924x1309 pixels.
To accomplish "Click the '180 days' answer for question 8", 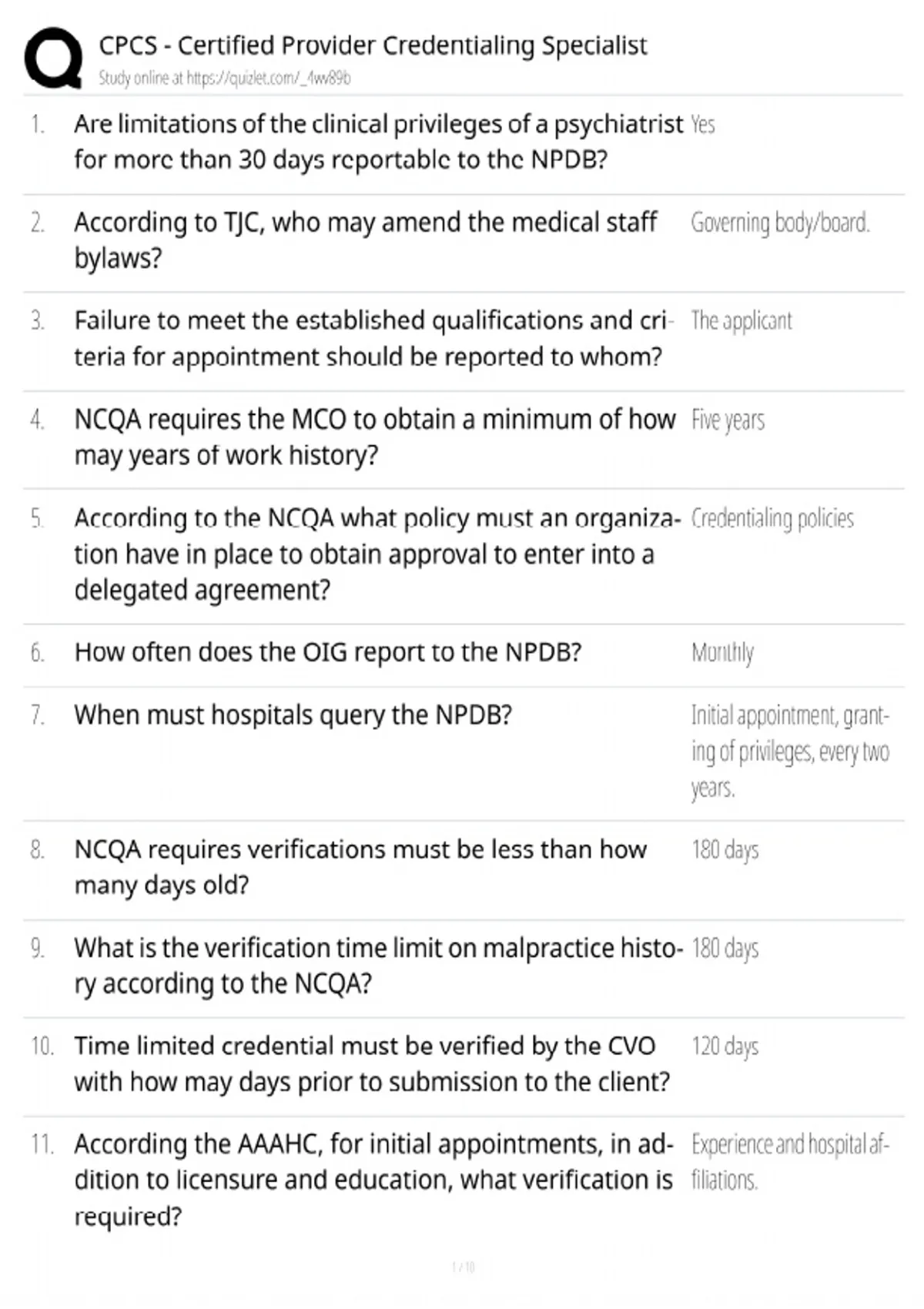I will click(x=725, y=849).
